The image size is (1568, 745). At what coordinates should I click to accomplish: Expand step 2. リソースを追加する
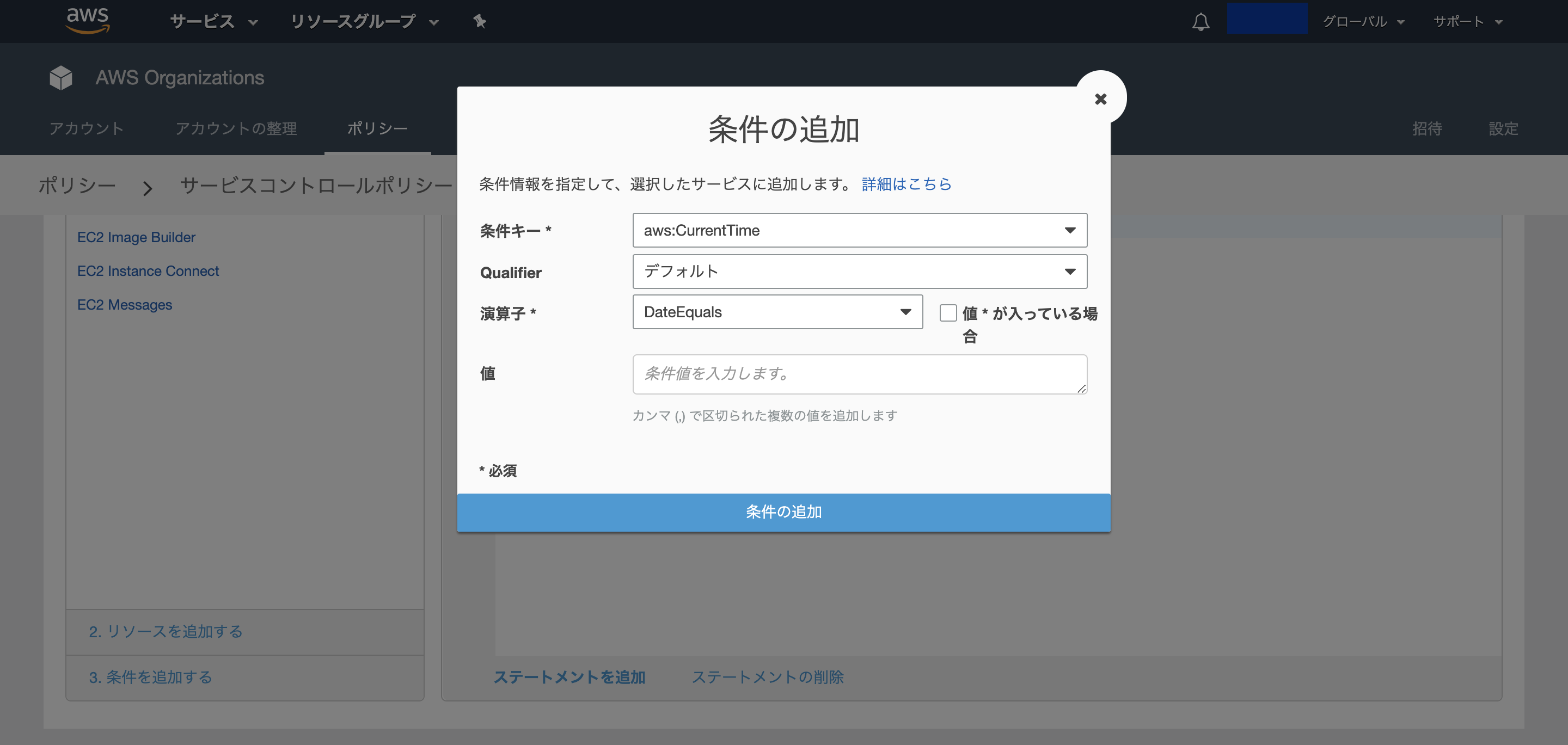point(244,632)
